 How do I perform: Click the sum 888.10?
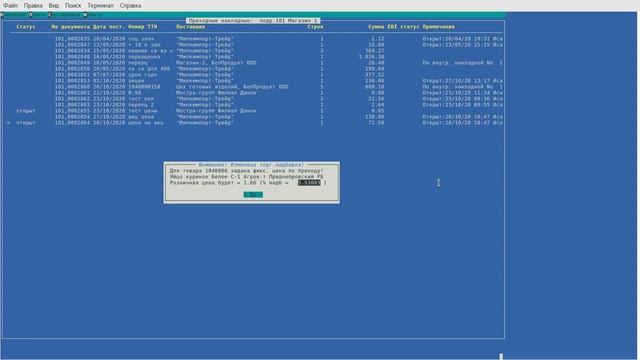(x=374, y=87)
